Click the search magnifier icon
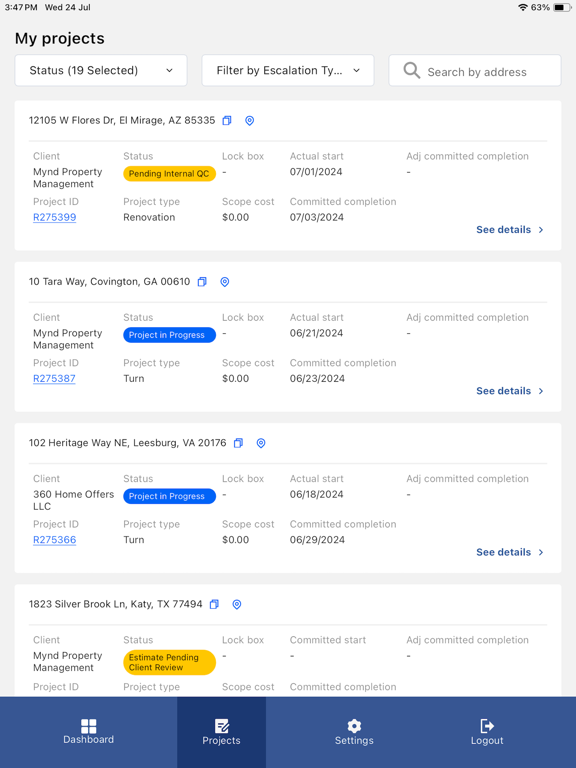The width and height of the screenshot is (576, 768). pyautogui.click(x=411, y=71)
